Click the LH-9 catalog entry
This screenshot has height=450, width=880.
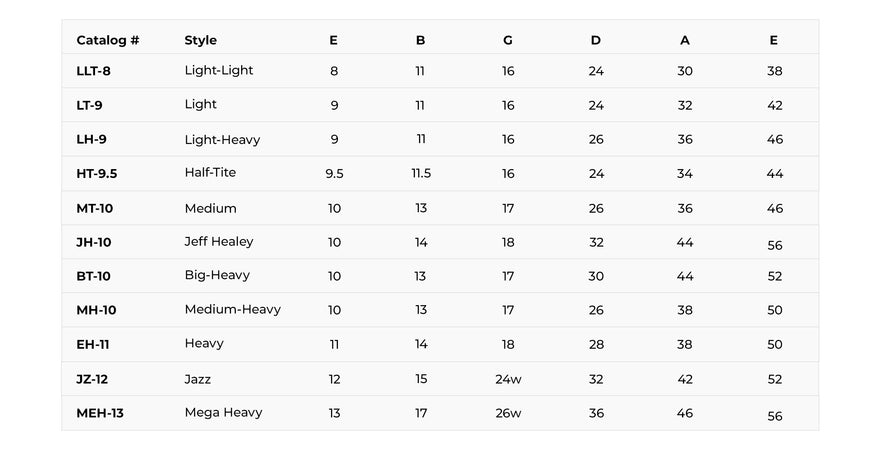click(x=91, y=139)
